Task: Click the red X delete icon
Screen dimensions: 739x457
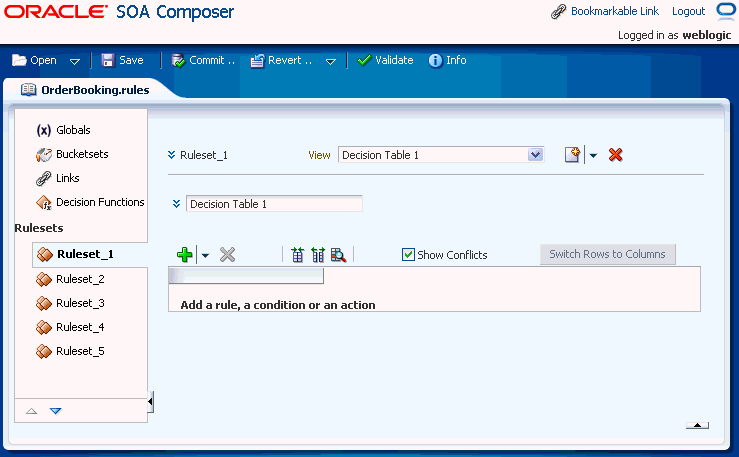Action: click(x=616, y=155)
